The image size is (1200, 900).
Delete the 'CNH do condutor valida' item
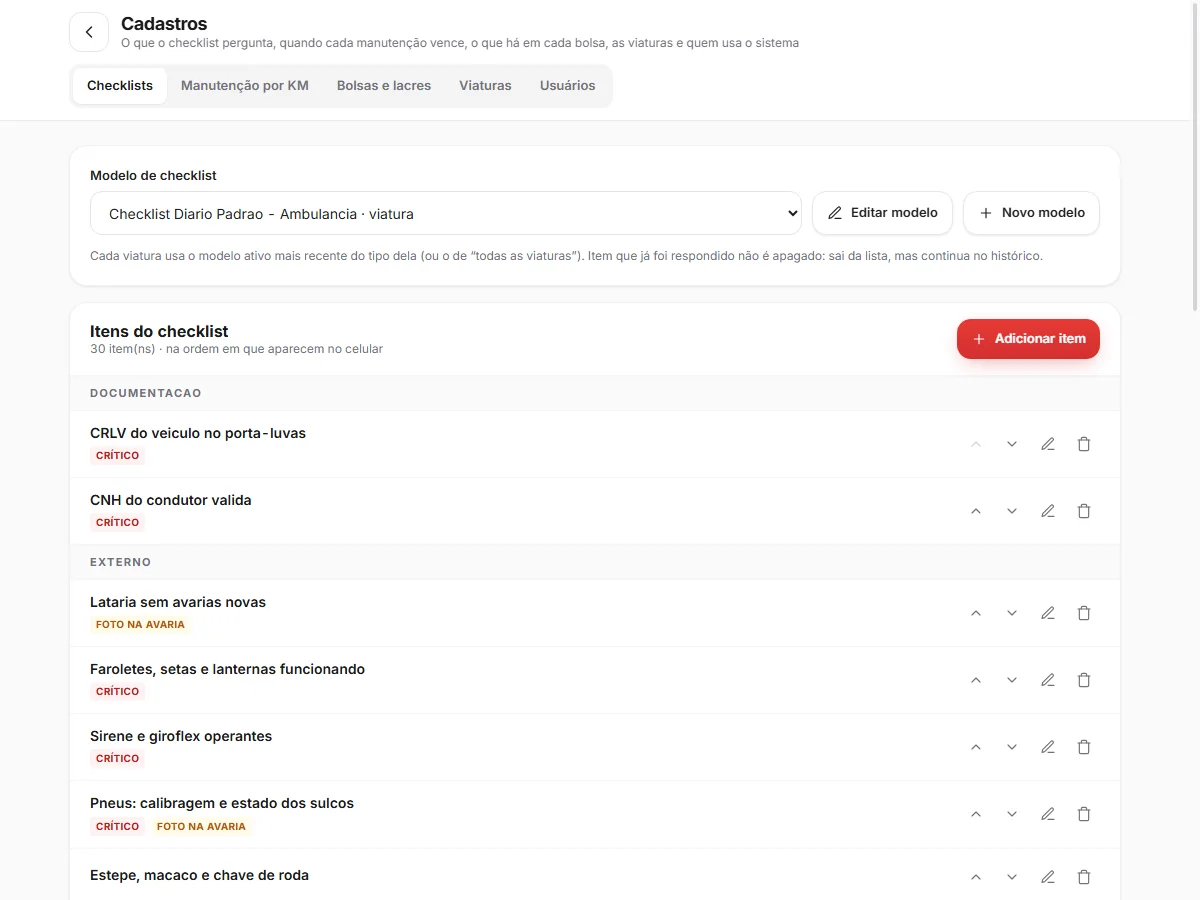pos(1084,511)
